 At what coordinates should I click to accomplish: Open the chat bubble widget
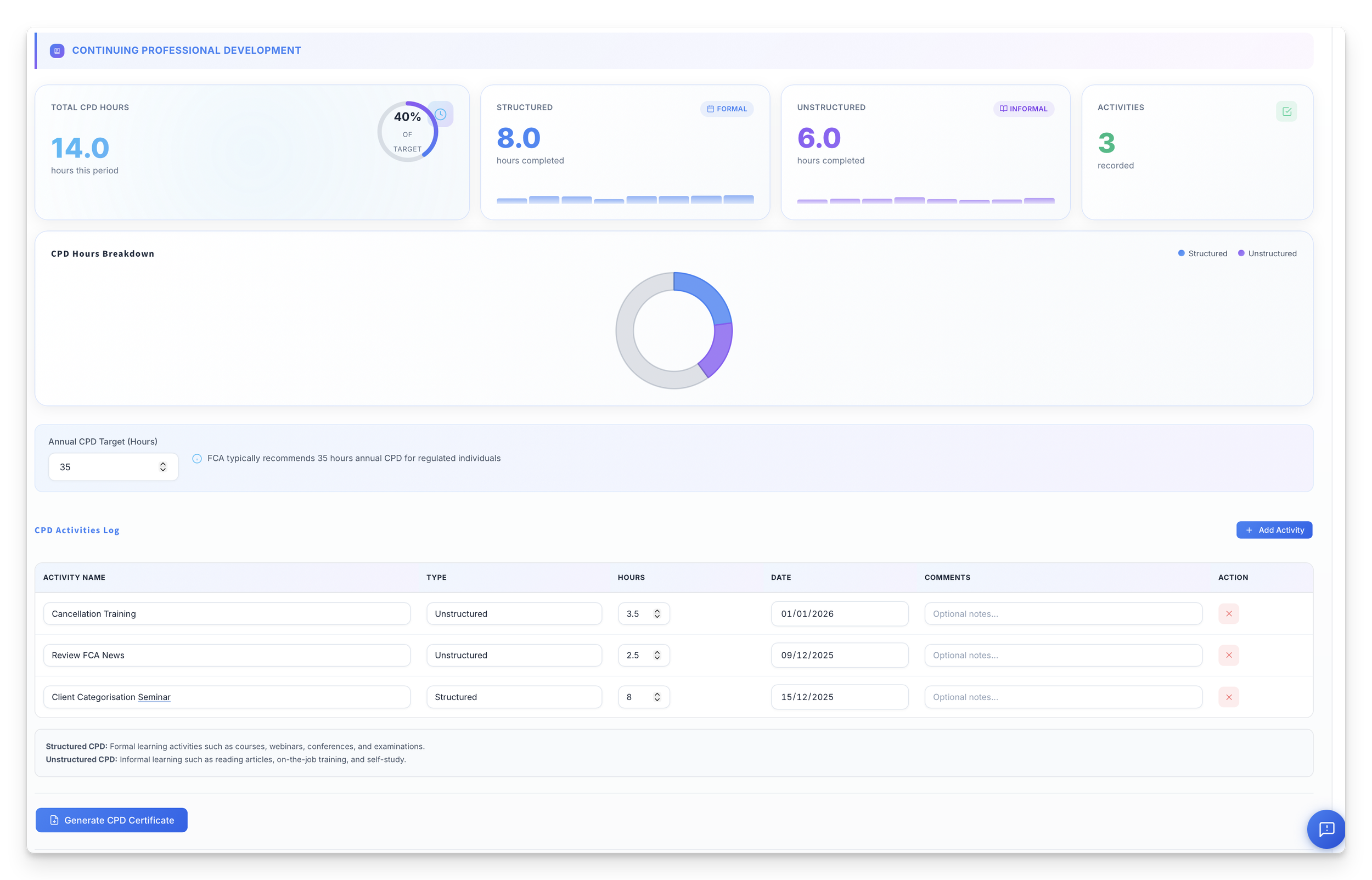(x=1326, y=828)
